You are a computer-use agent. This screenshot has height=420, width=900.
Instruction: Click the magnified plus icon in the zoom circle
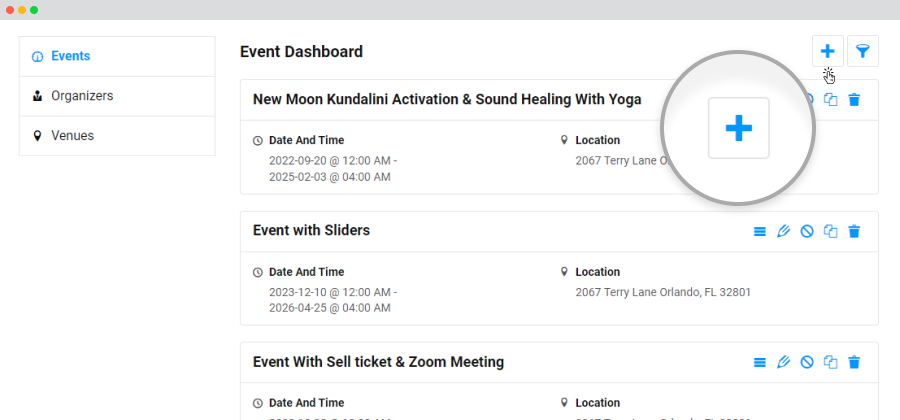point(739,128)
